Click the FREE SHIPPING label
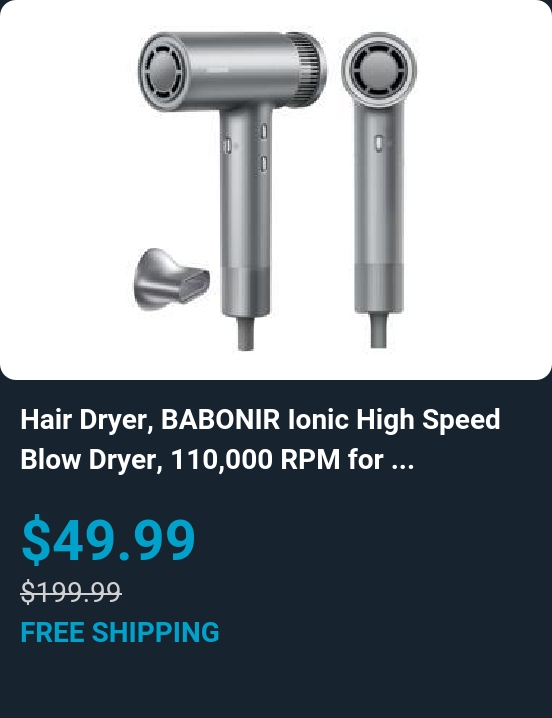This screenshot has width=552, height=718. tap(120, 632)
